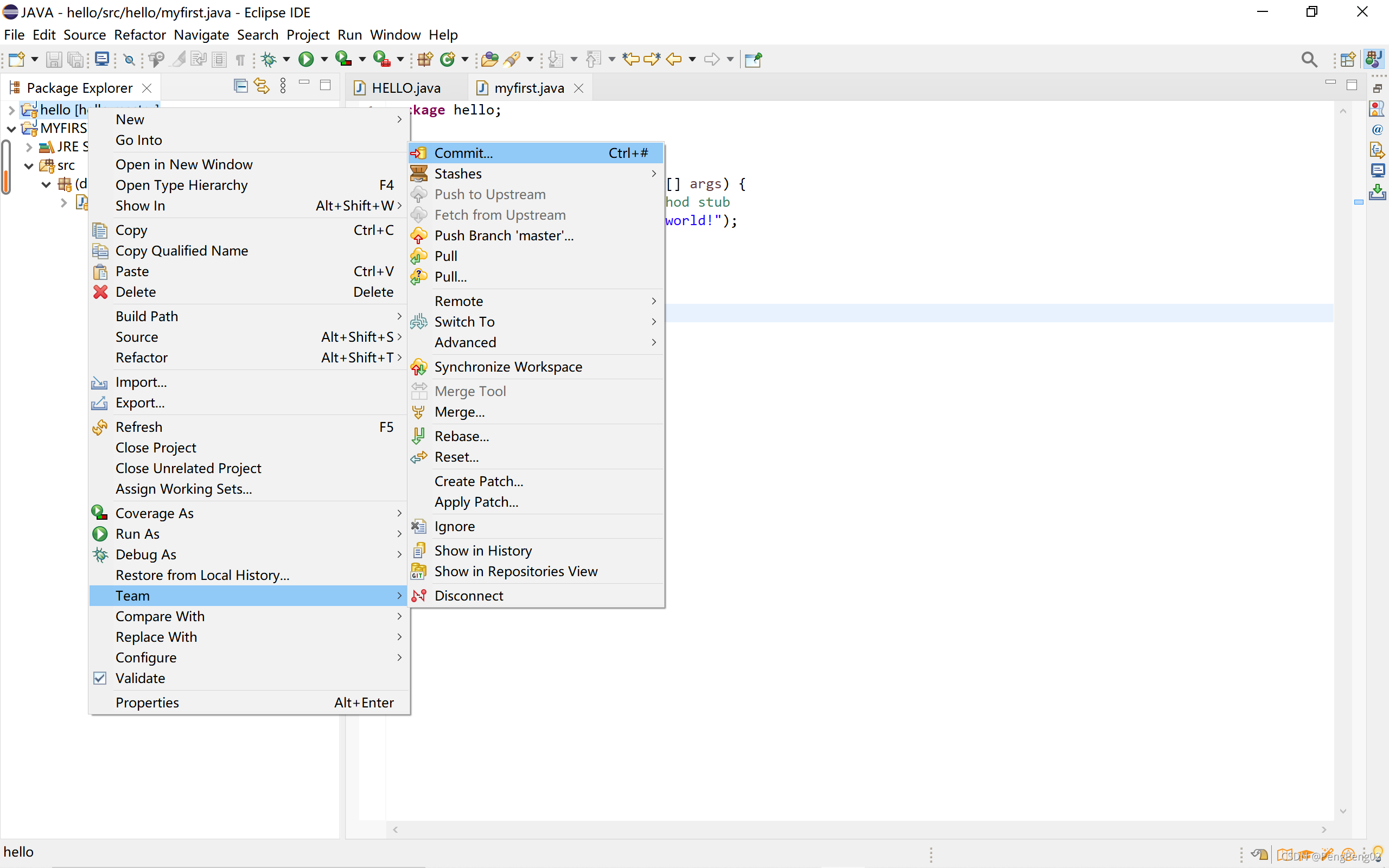Choose Push Branch 'master'... option
1389x868 pixels.
504,235
